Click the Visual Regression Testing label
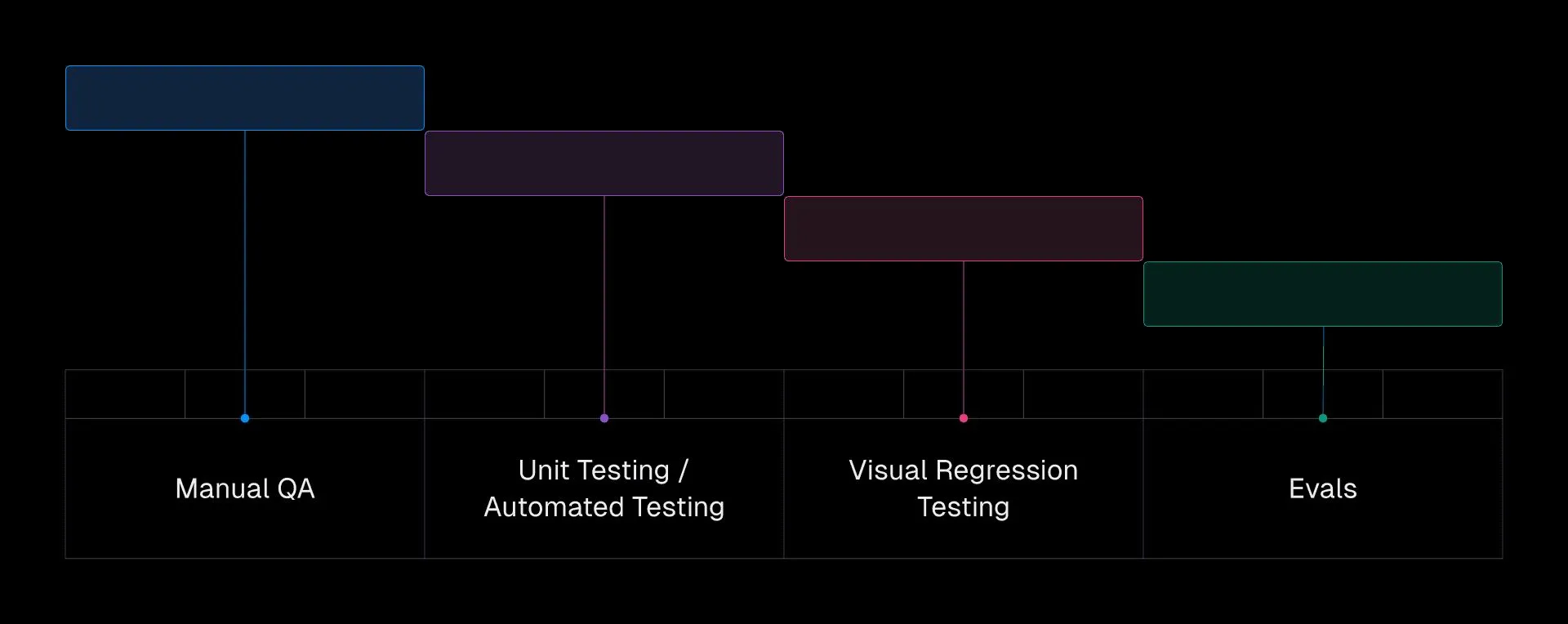This screenshot has width=1568, height=624. click(x=964, y=488)
